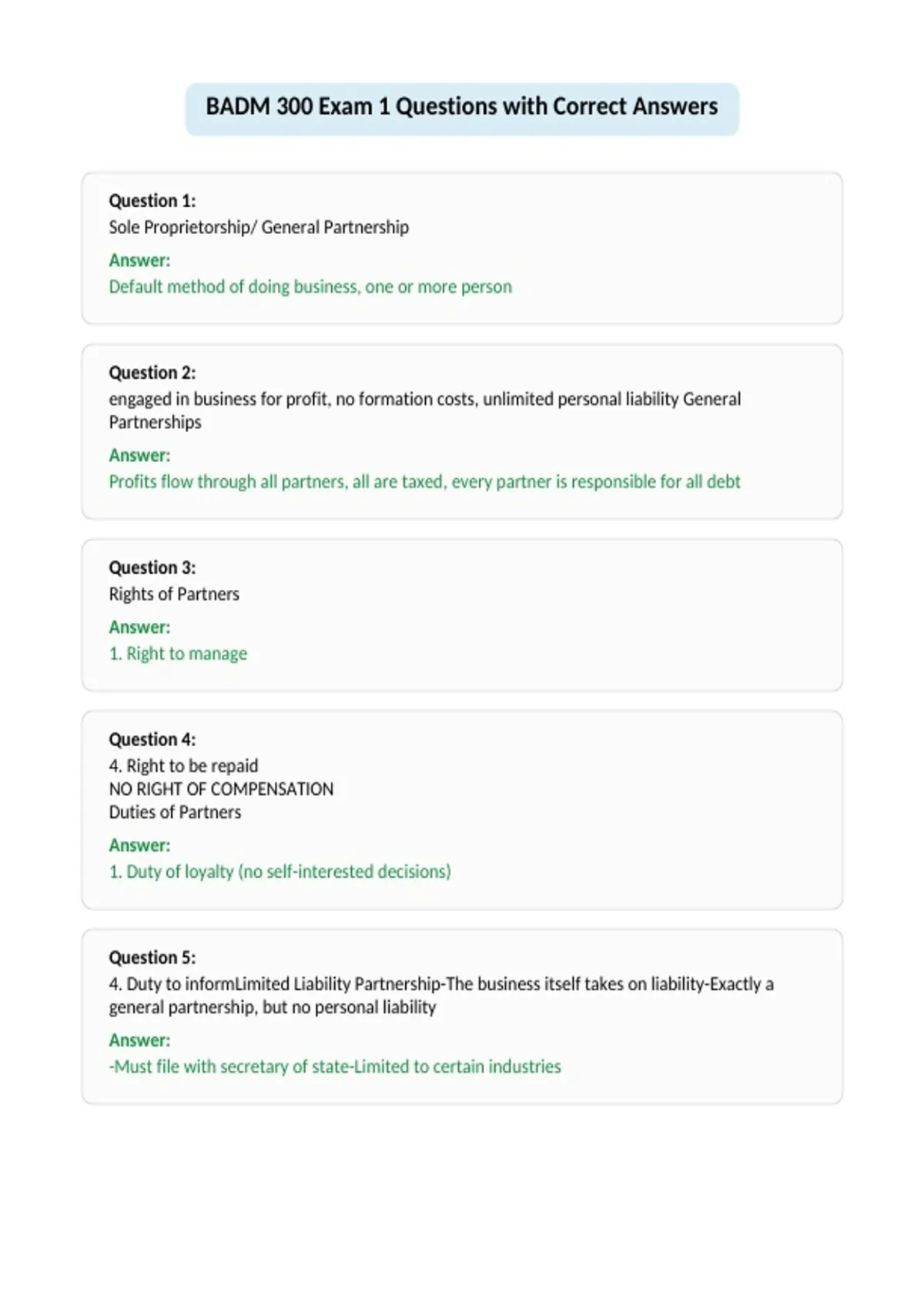This screenshot has width=924, height=1309.
Task: Click the NO RIGHT OF COMPENSATION line
Action: pos(221,789)
